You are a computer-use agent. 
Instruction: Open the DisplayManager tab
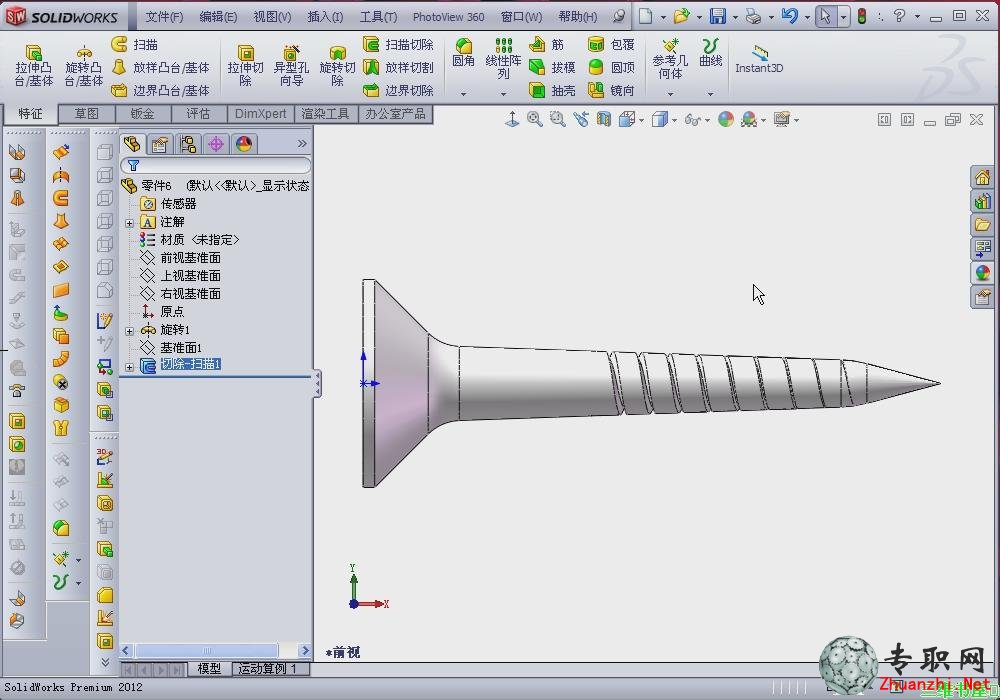pos(244,144)
